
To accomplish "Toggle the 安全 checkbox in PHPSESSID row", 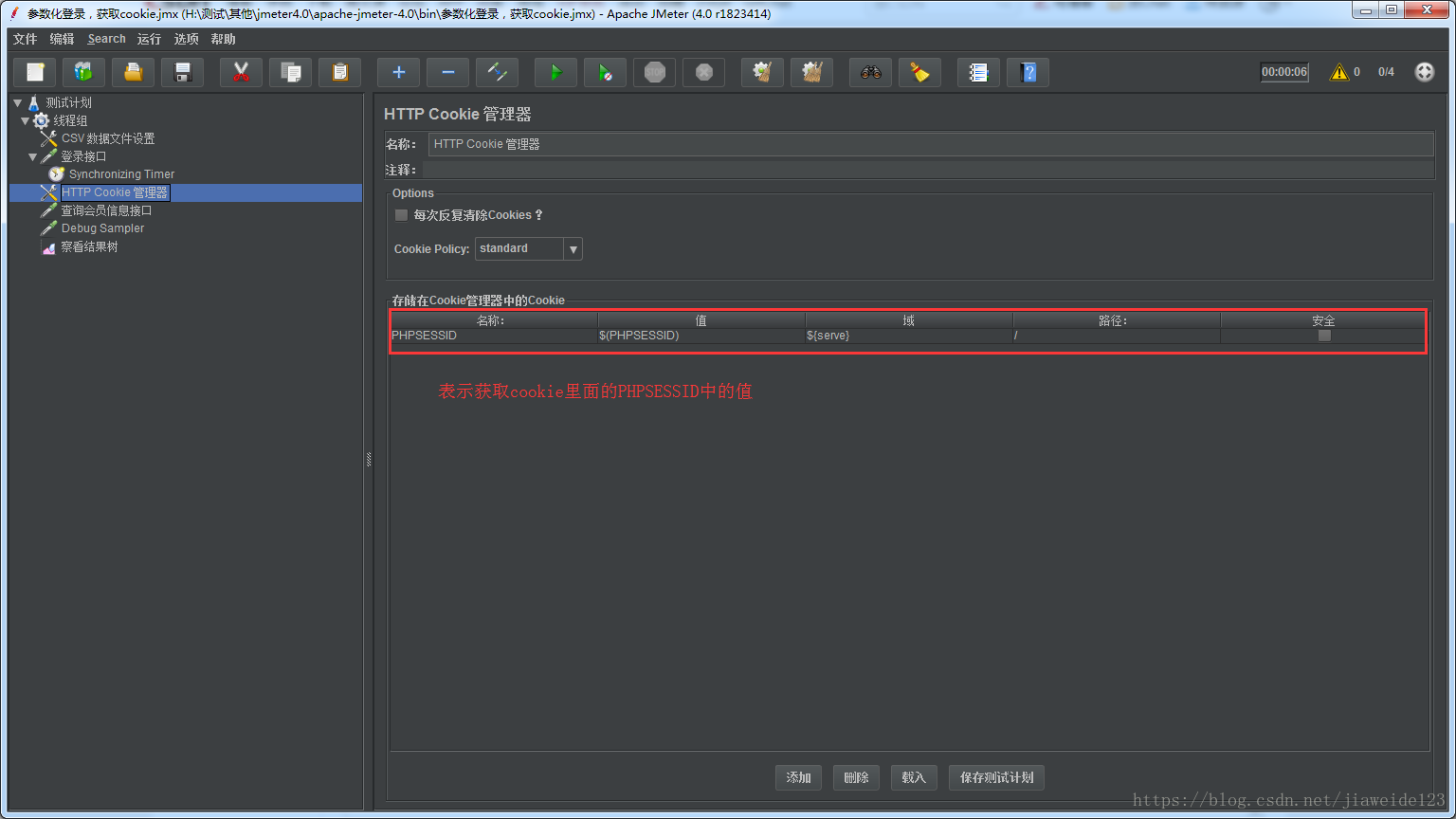I will pos(1324,336).
